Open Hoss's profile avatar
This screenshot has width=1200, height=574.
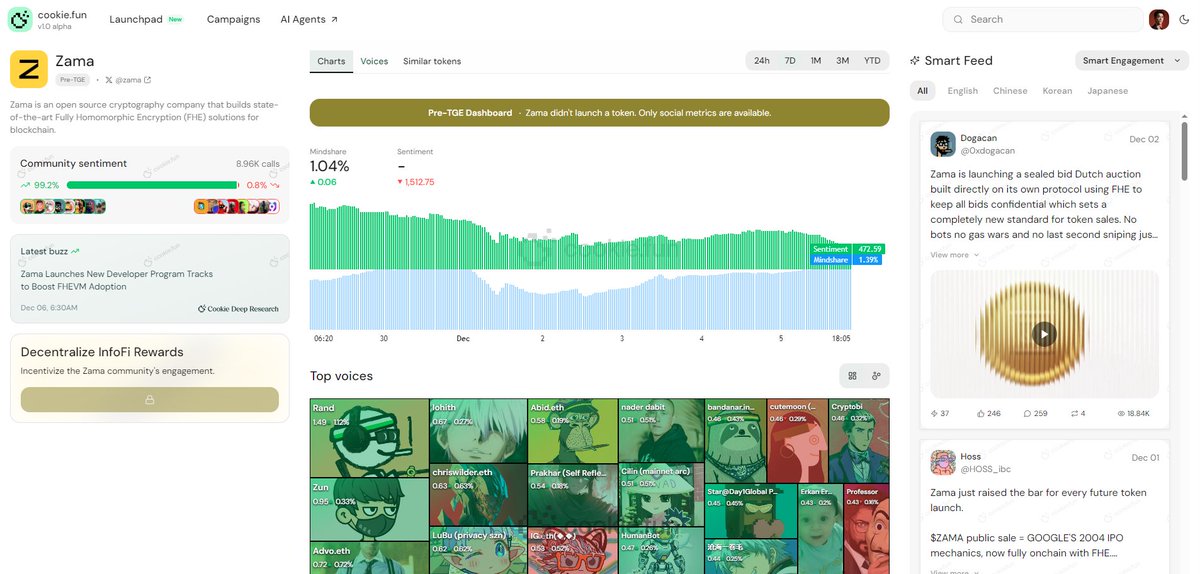pyautogui.click(x=943, y=462)
